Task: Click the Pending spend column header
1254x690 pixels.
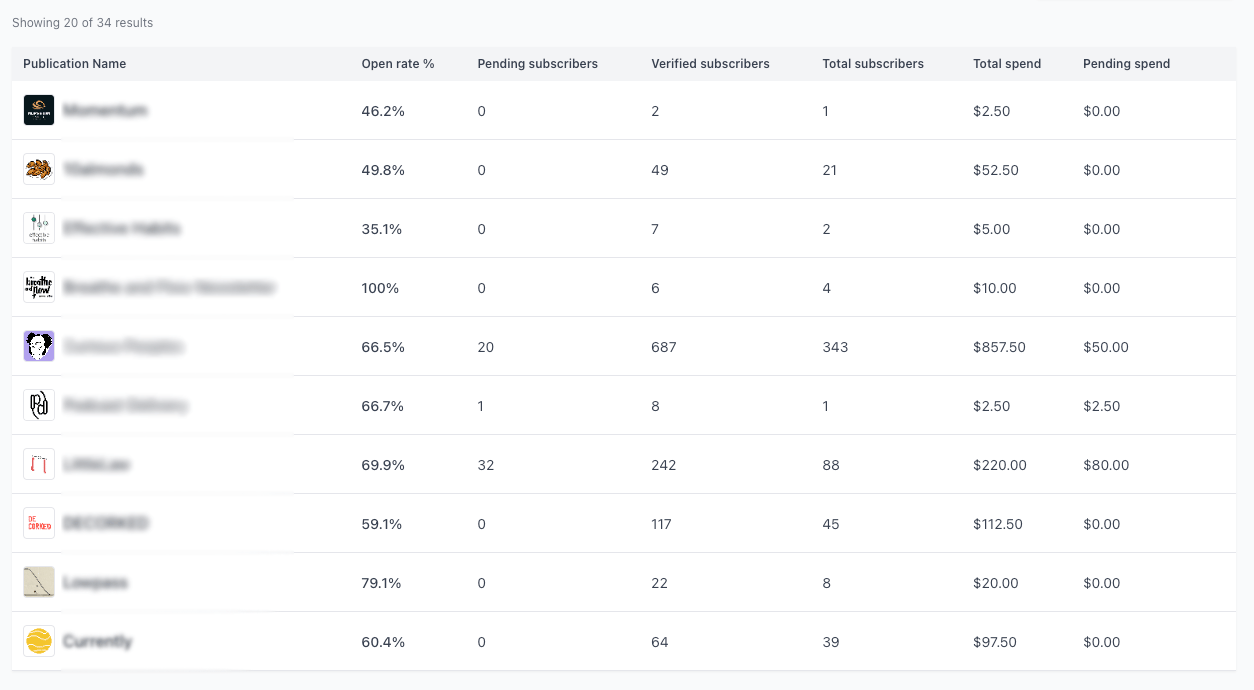Action: pos(1126,64)
